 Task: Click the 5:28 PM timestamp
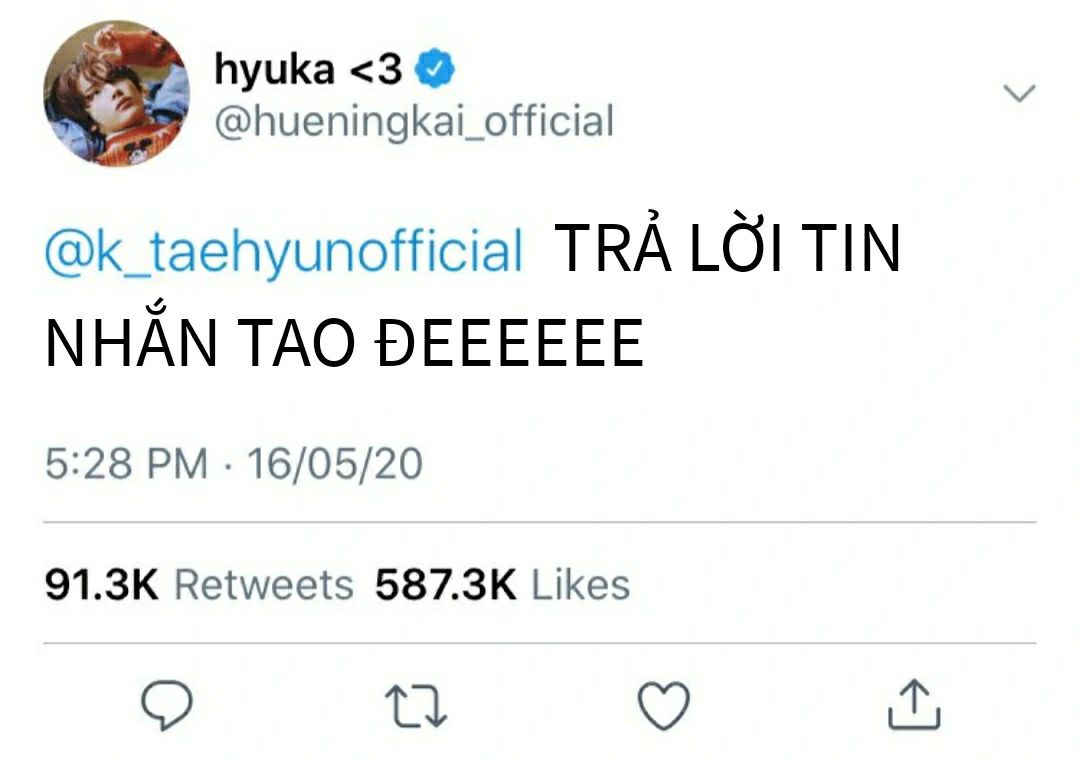(x=126, y=465)
